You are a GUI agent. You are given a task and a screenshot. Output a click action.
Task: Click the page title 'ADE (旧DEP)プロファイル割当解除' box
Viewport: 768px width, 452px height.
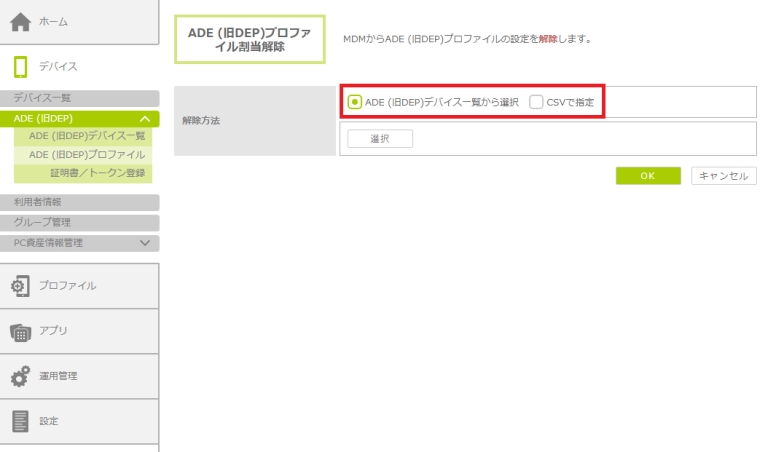pos(249,40)
